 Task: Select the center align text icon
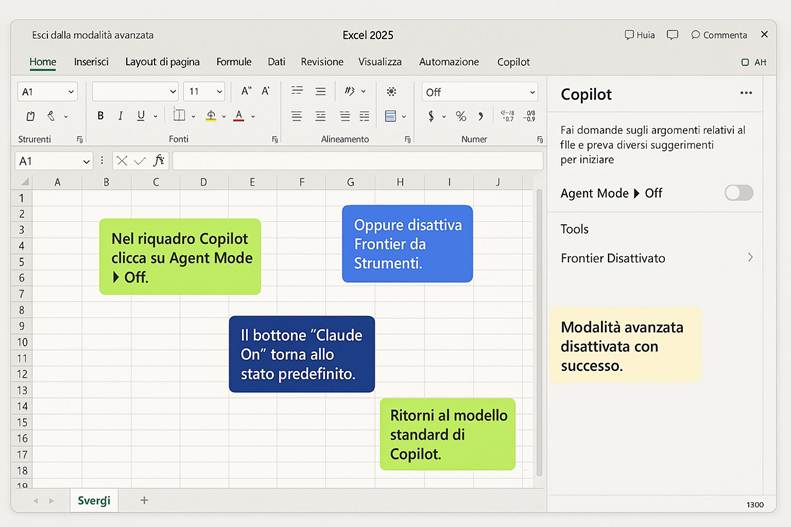[x=320, y=116]
